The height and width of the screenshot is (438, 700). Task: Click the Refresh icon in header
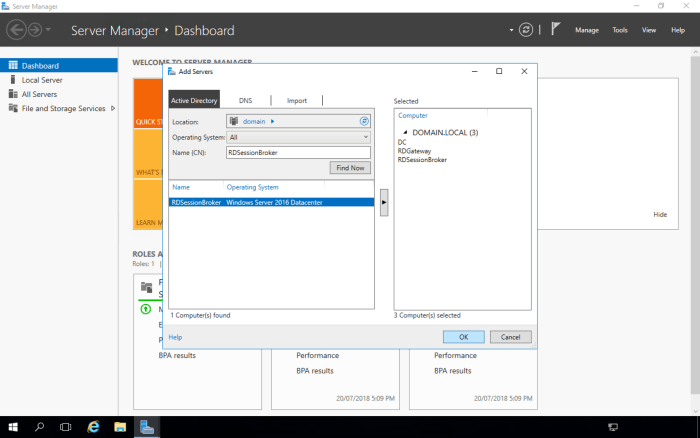click(526, 30)
